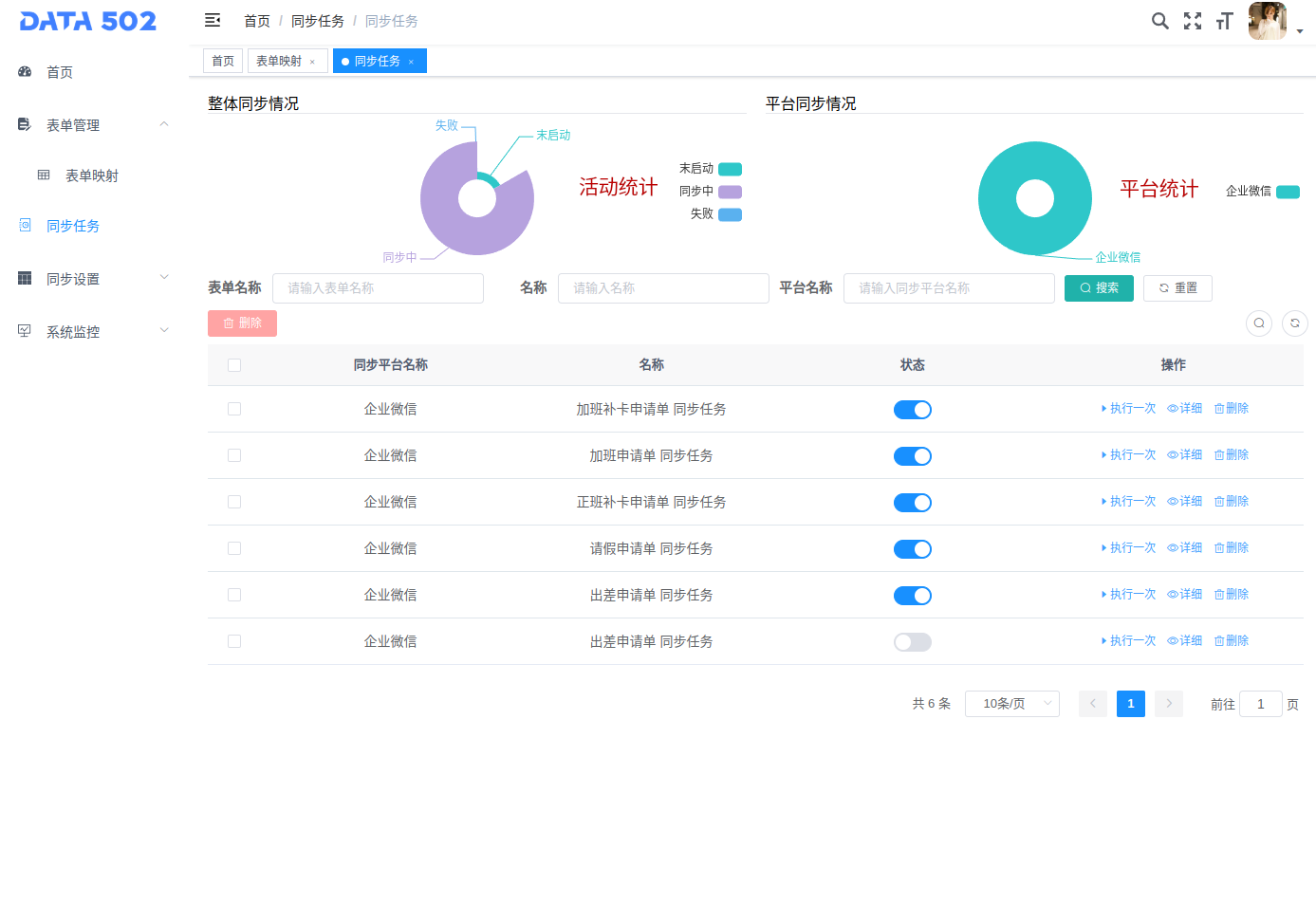This screenshot has width=1316, height=904.
Task: Expand the 同步设置 sidebar menu
Action: pos(92,279)
